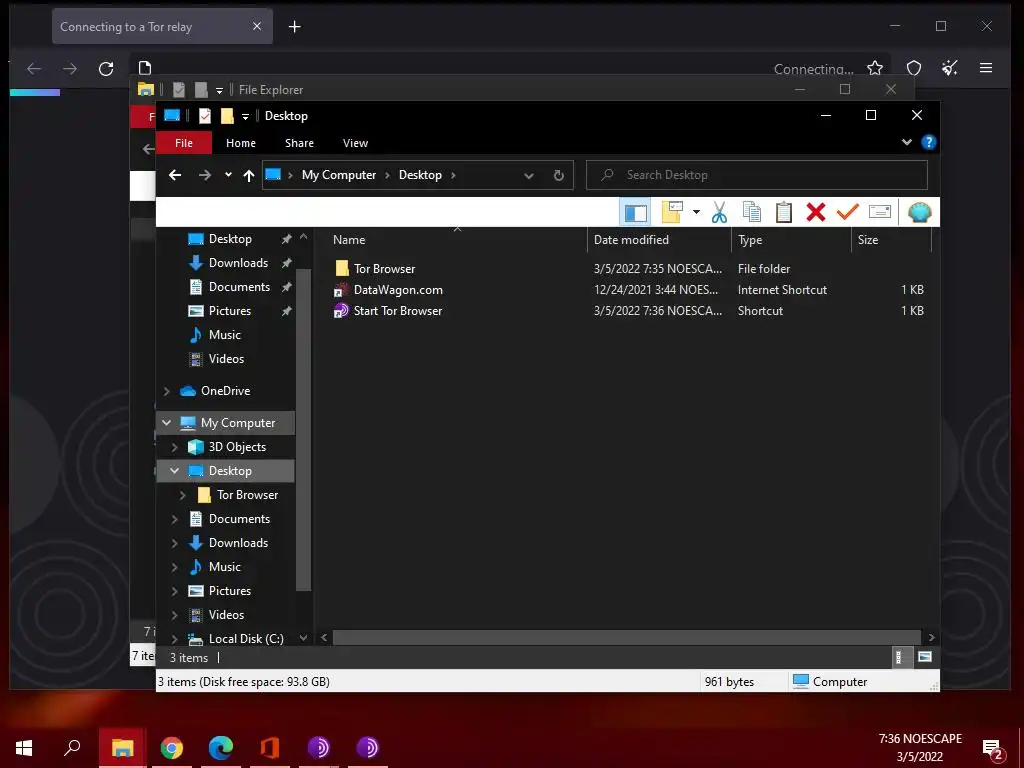Screen dimensions: 1024x768
Task: Click the Search Desktop field
Action: click(757, 175)
